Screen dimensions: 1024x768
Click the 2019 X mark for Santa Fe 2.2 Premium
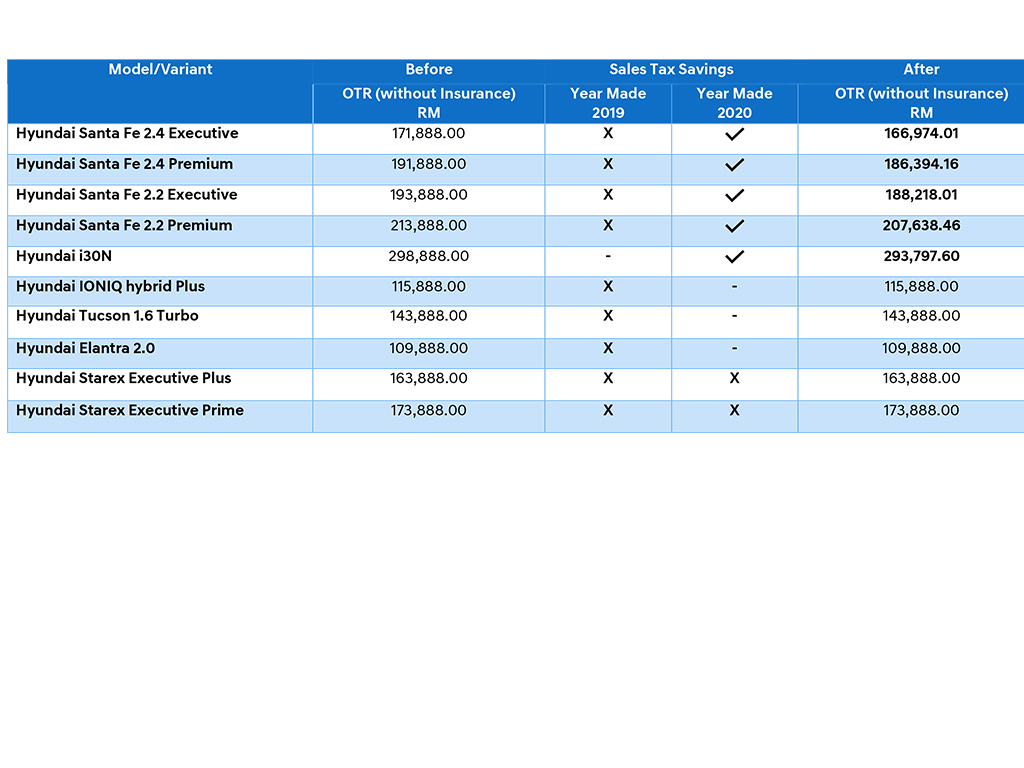[x=608, y=225]
